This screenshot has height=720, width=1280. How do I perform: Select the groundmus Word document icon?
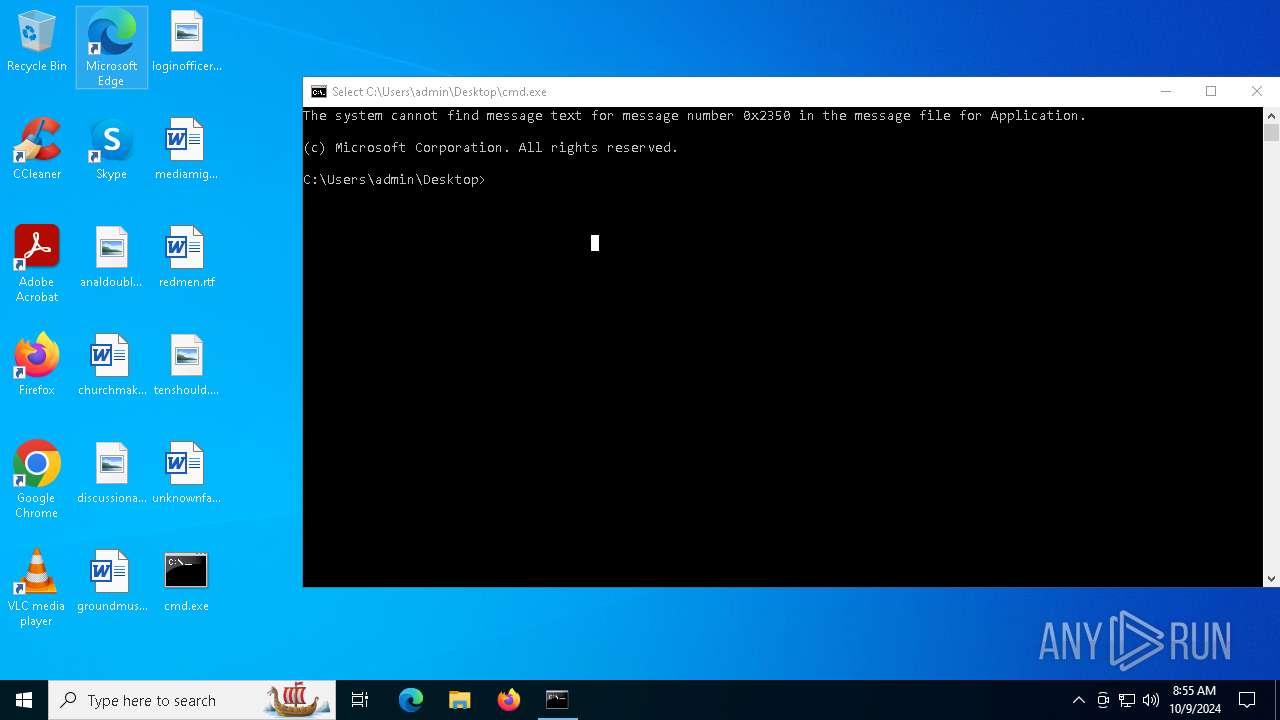(111, 582)
